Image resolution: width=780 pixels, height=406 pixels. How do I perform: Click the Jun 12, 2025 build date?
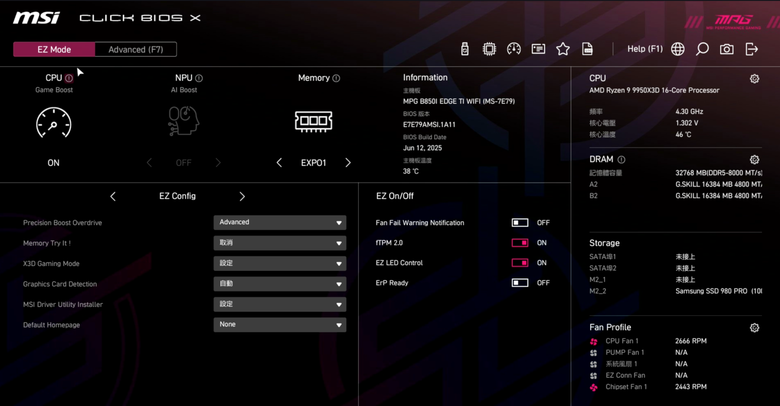tap(422, 148)
